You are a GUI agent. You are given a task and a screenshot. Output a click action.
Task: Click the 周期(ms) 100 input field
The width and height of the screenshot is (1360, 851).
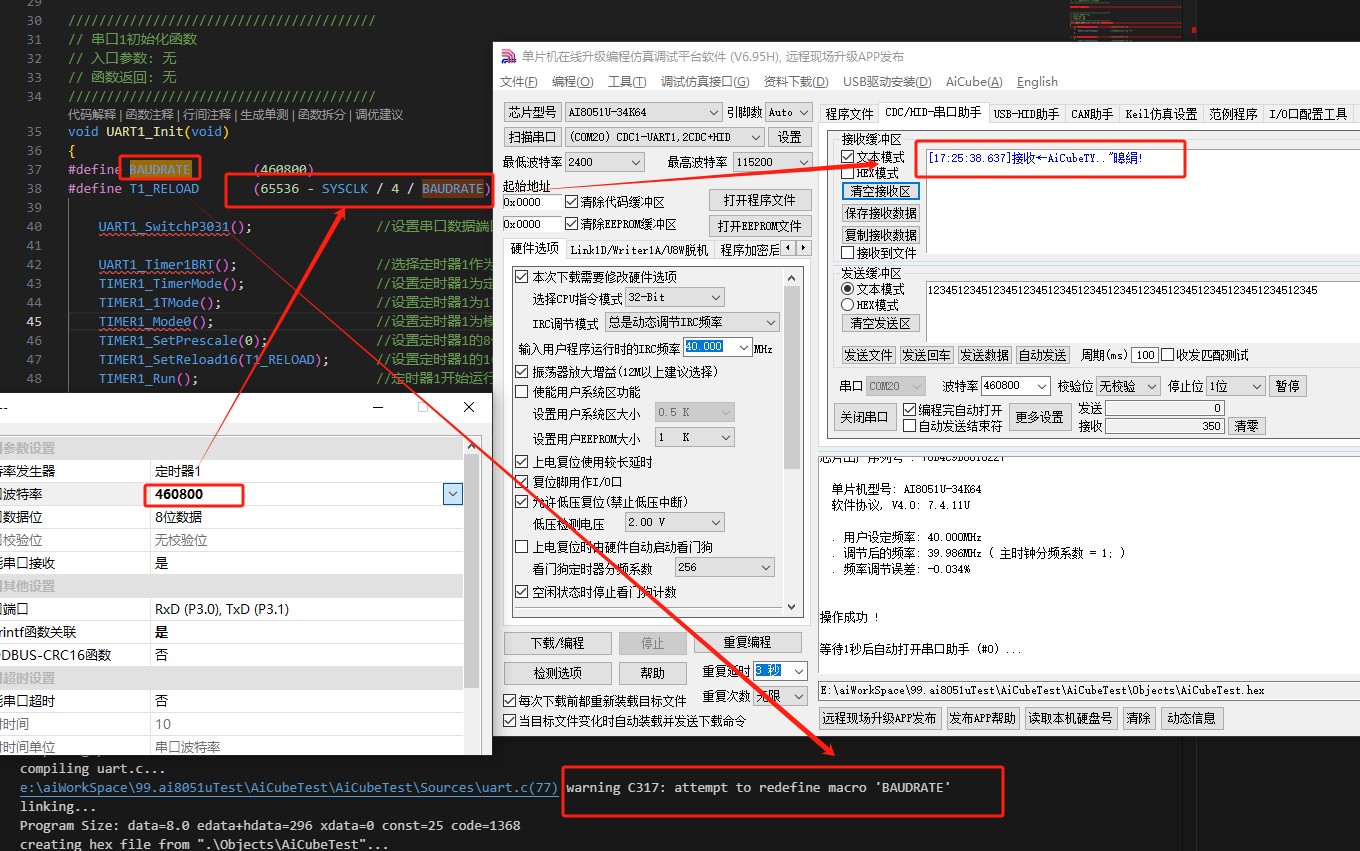(1146, 355)
